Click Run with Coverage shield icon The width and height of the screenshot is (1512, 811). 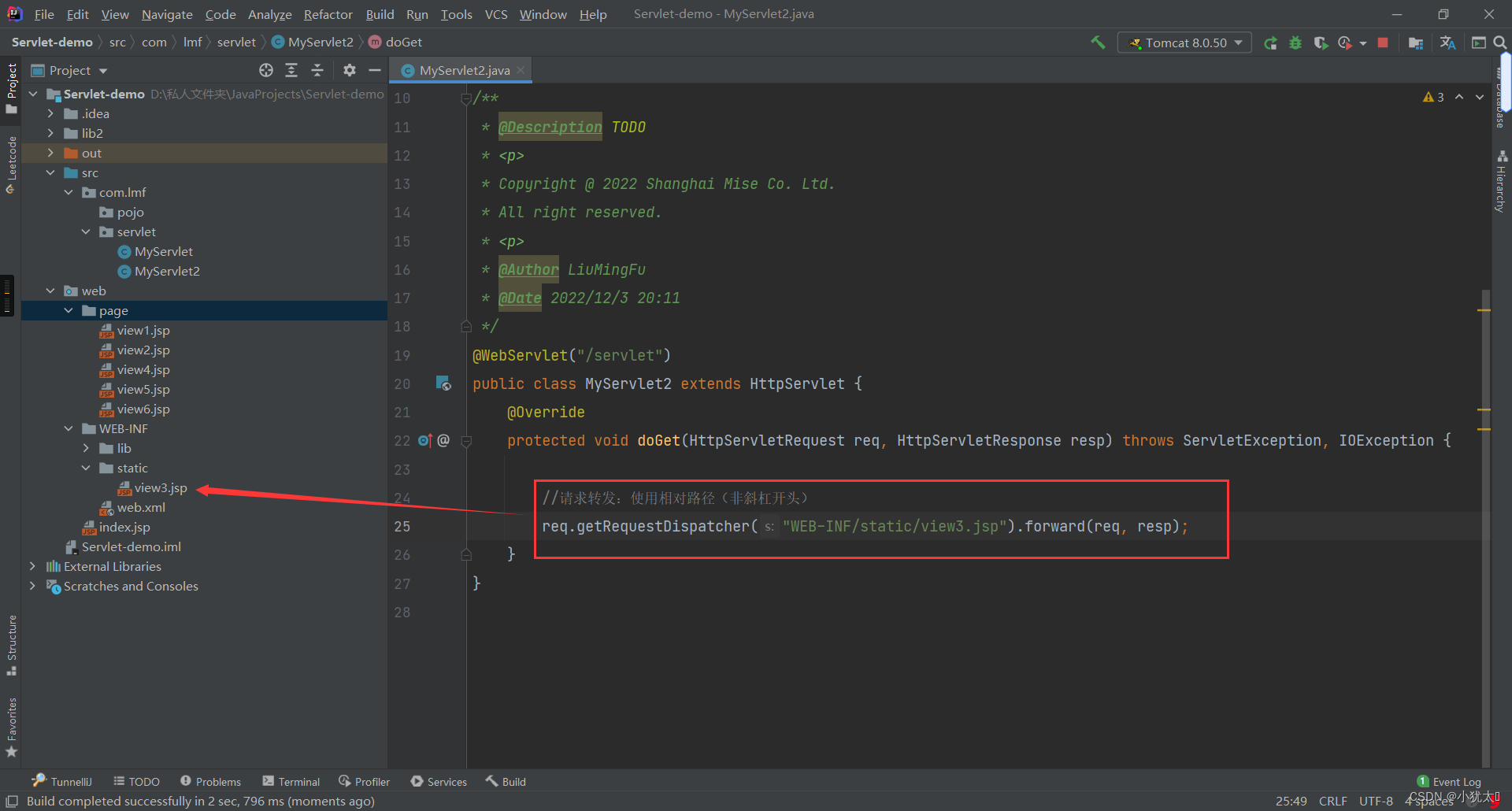(1321, 43)
